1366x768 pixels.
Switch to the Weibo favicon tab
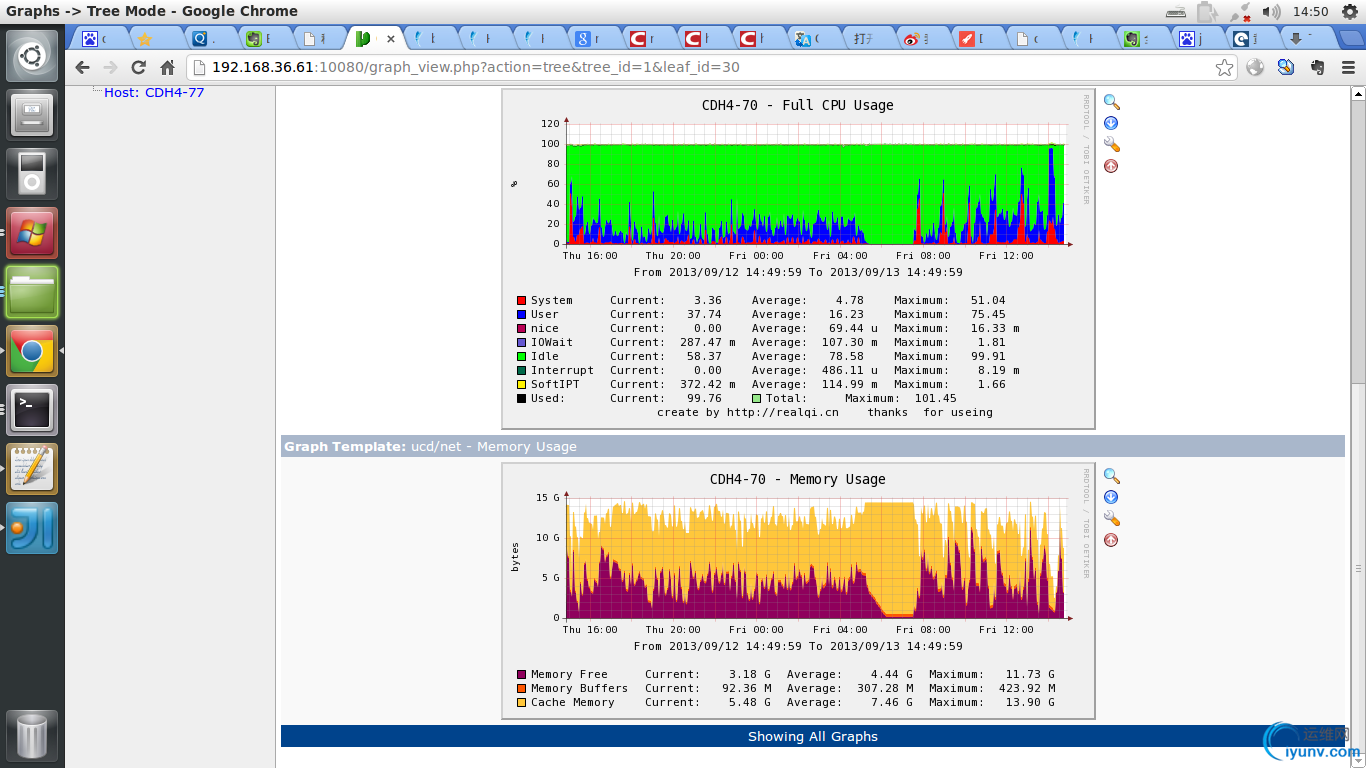click(x=922, y=39)
